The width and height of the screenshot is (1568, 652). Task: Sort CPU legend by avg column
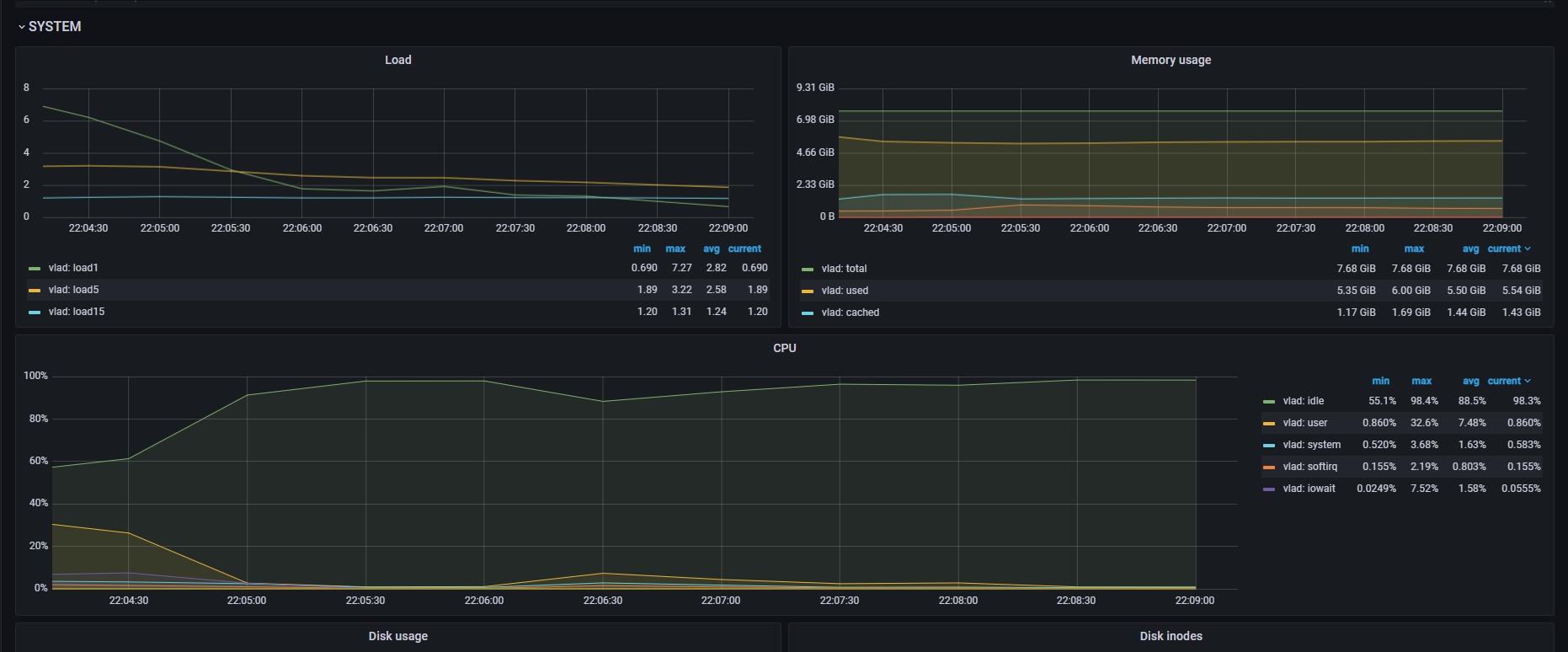pos(1470,381)
